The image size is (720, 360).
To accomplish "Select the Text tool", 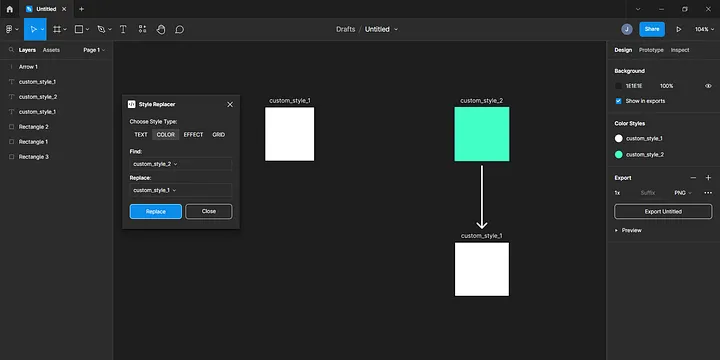I will [123, 29].
